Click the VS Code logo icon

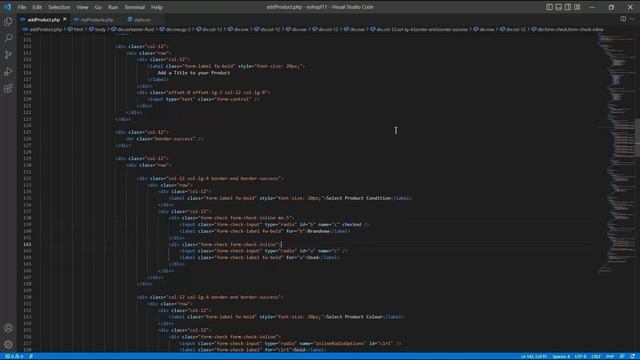(x=8, y=7)
